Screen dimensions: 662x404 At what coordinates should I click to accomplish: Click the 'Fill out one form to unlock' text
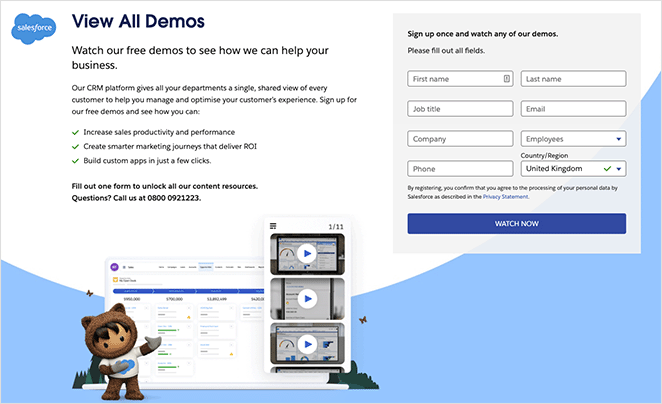click(165, 186)
